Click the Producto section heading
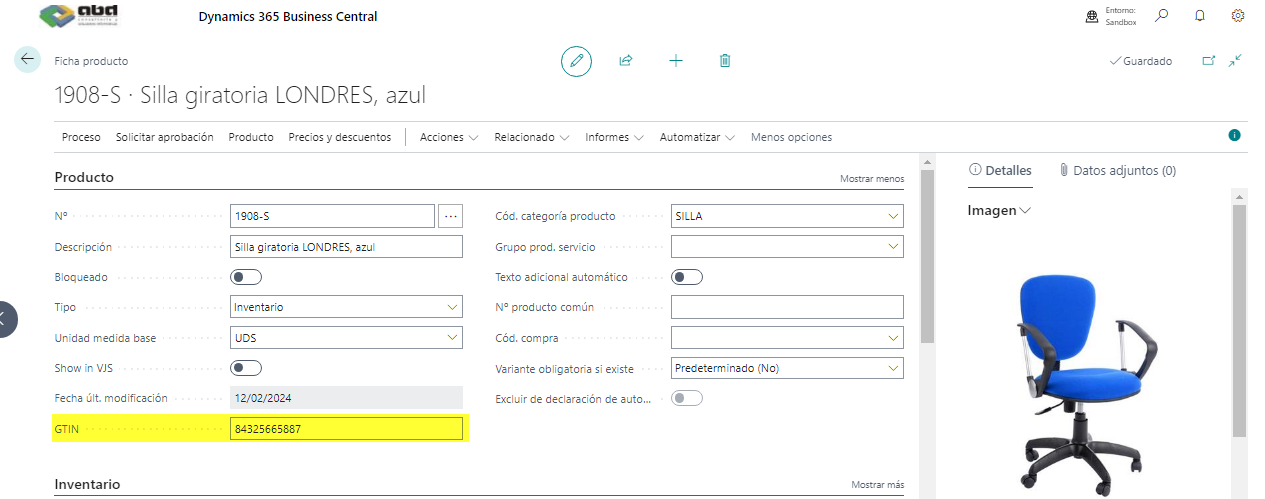The image size is (1265, 499). 84,177
